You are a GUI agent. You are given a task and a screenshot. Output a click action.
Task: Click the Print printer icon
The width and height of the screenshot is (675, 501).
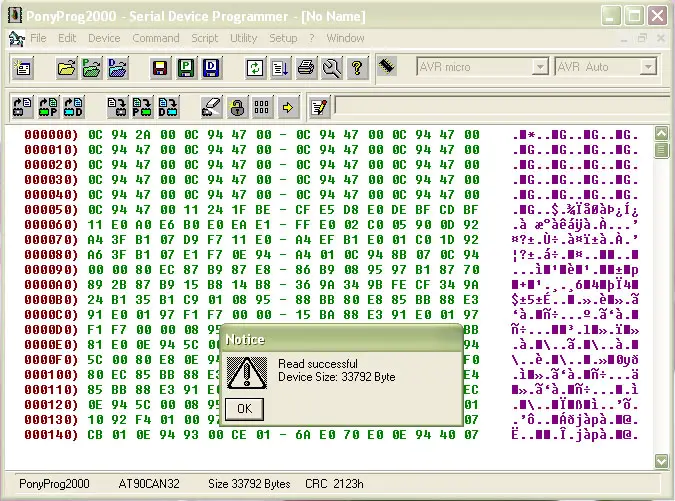click(x=306, y=68)
